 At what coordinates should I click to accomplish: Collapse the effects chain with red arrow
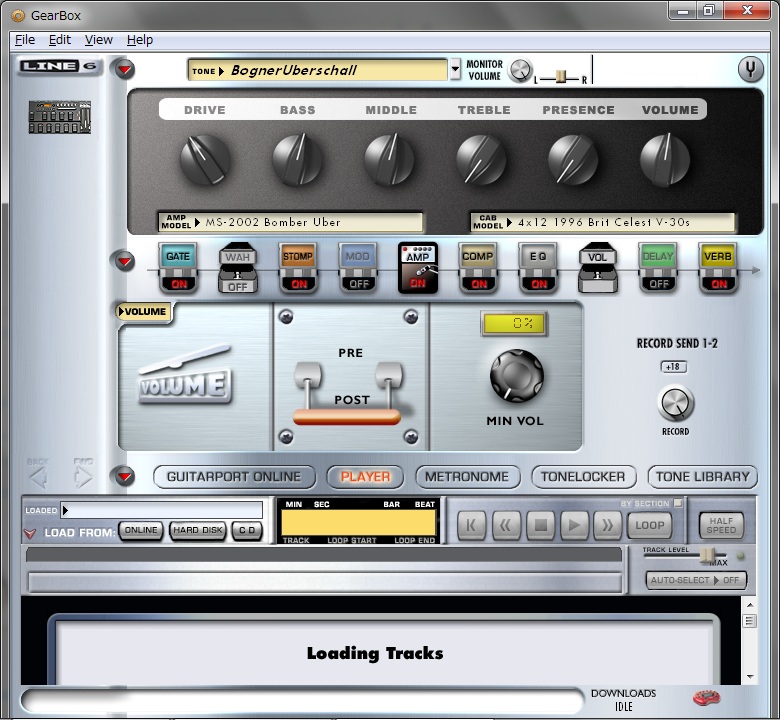click(x=125, y=261)
